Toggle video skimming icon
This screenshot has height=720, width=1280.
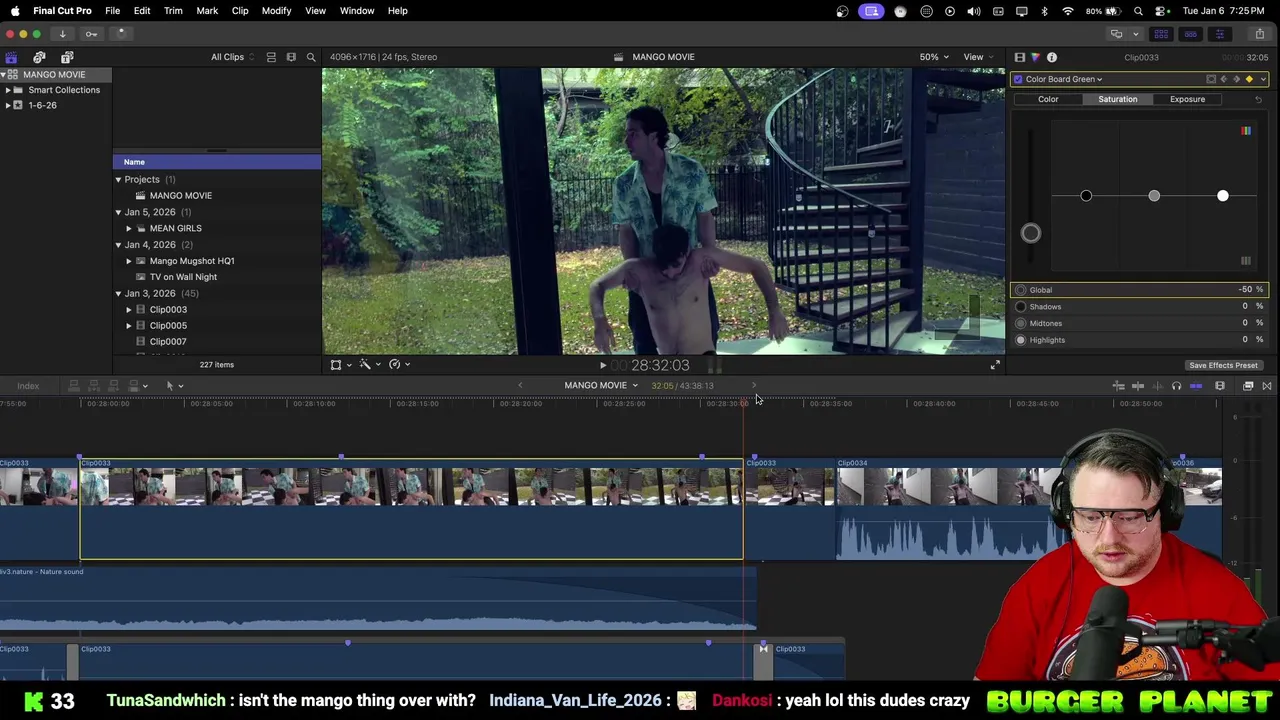point(1138,386)
